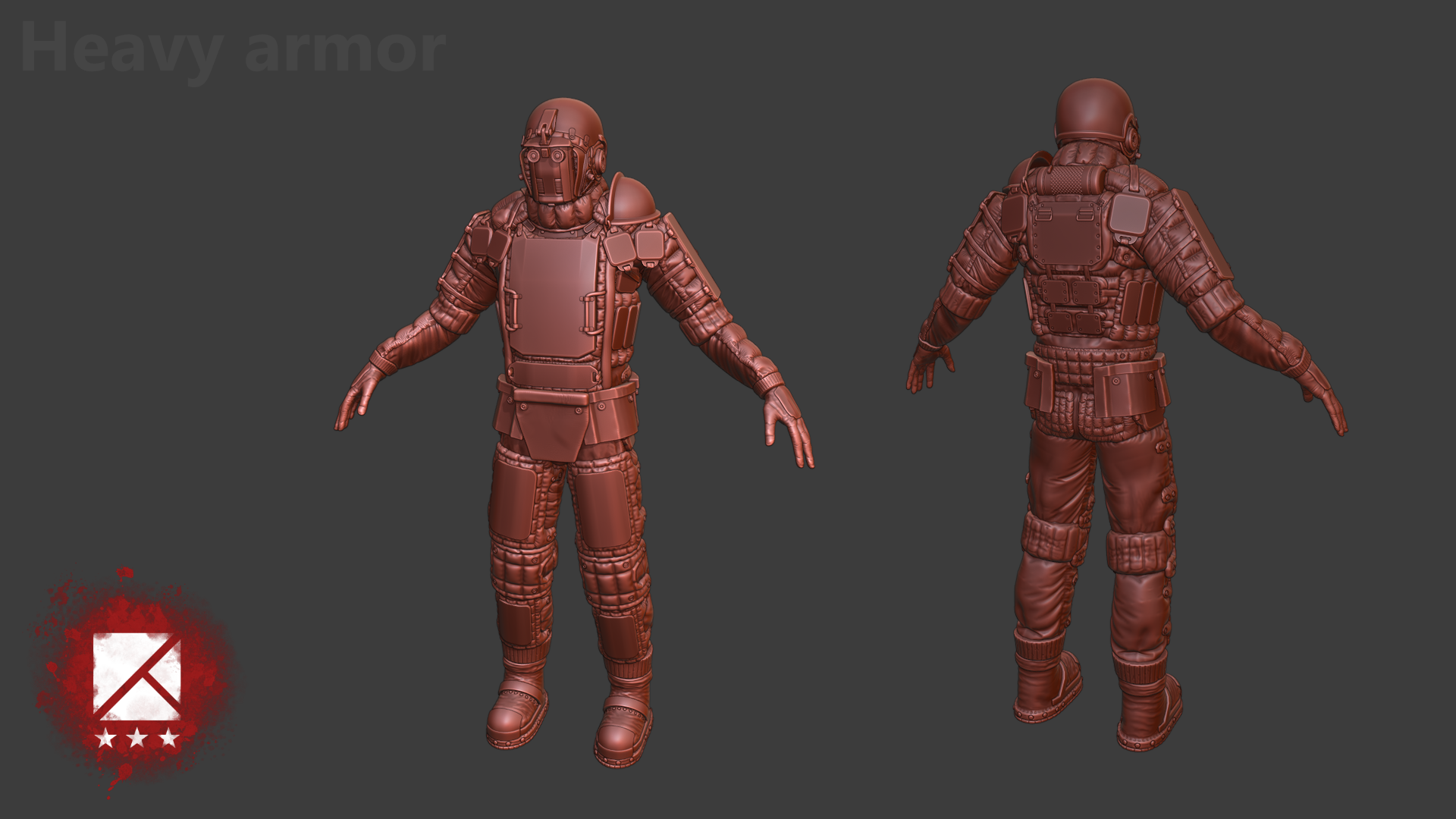Click the red splatter logo with three stars
The height and width of the screenshot is (819, 1456).
135,682
